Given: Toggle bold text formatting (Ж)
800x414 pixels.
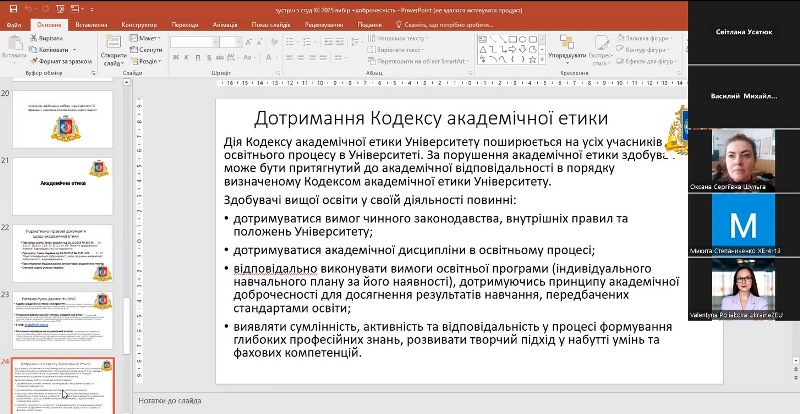Looking at the screenshot, I should point(174,59).
